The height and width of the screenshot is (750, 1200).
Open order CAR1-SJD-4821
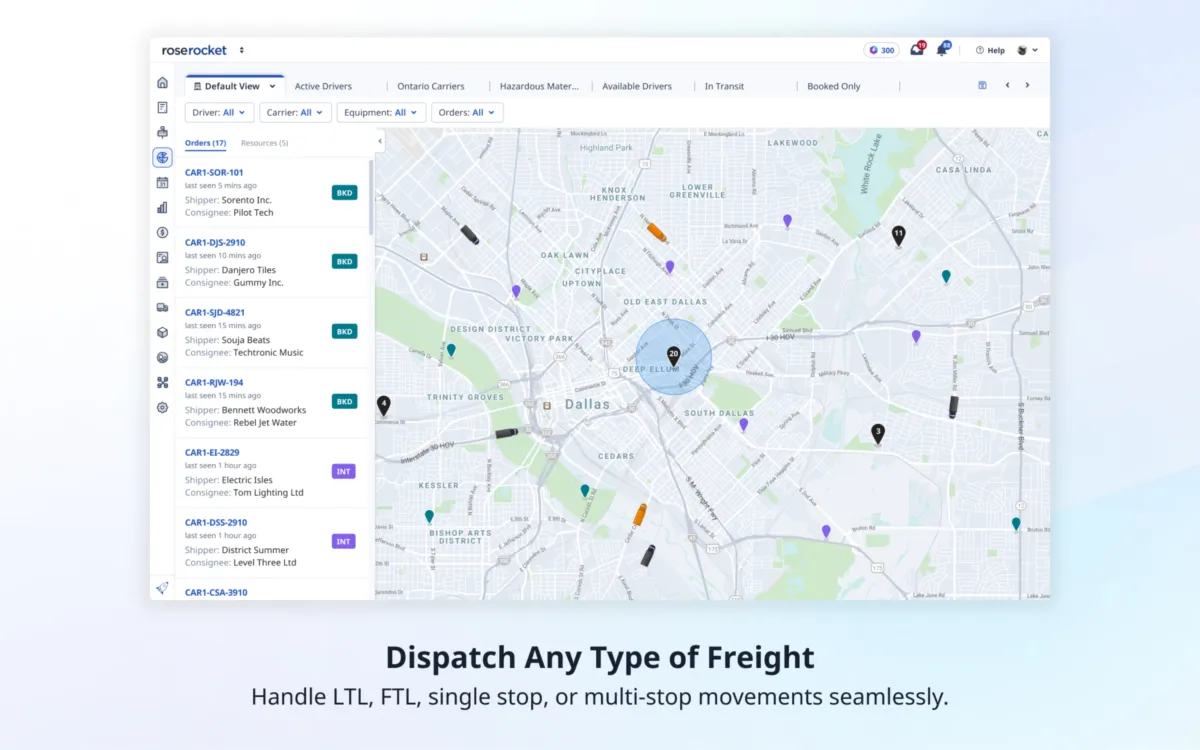214,312
